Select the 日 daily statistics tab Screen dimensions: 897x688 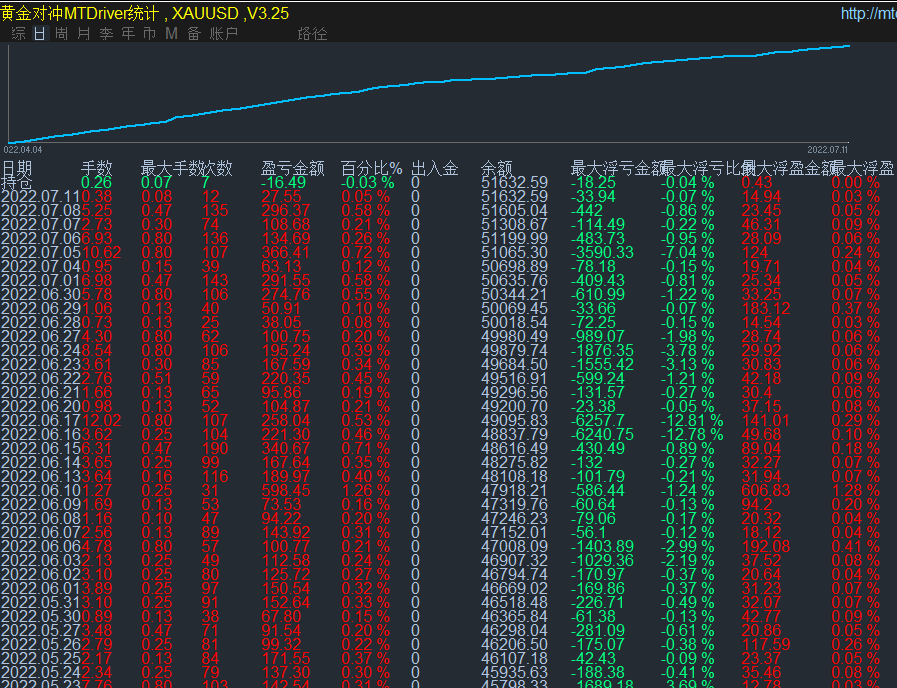pyautogui.click(x=39, y=34)
